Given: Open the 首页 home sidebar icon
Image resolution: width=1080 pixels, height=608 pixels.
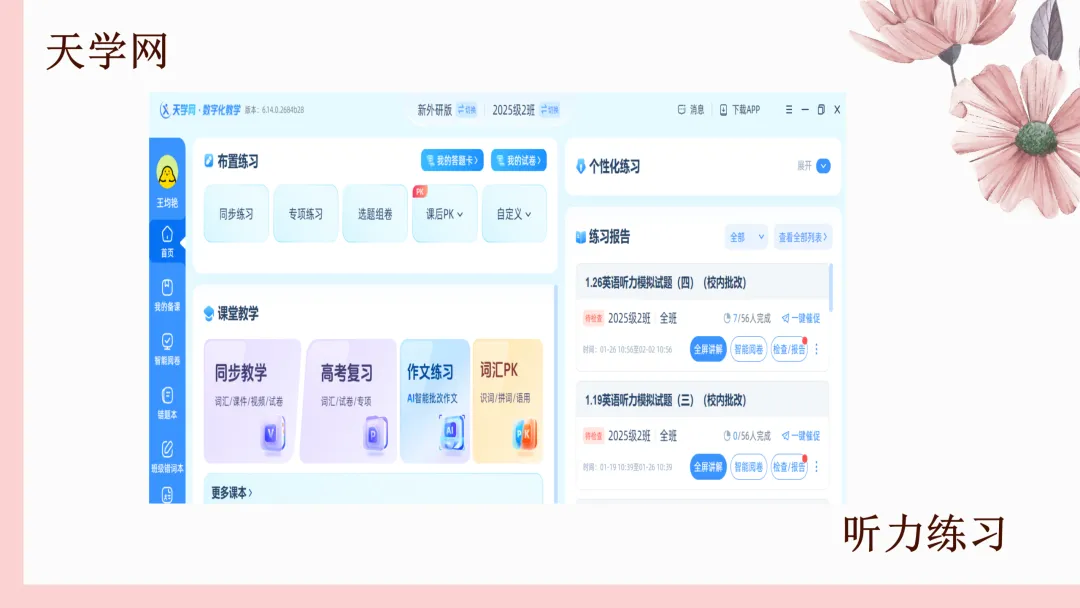Looking at the screenshot, I should [167, 241].
